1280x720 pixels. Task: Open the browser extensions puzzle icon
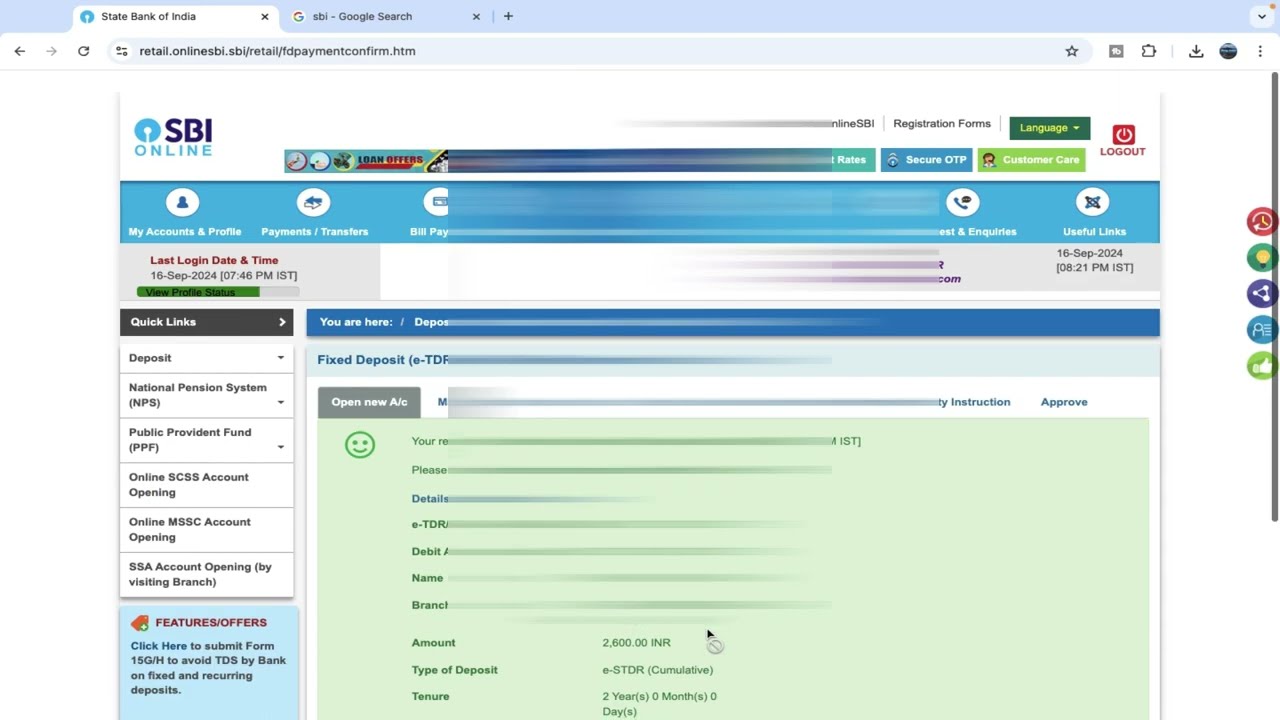tap(1149, 51)
